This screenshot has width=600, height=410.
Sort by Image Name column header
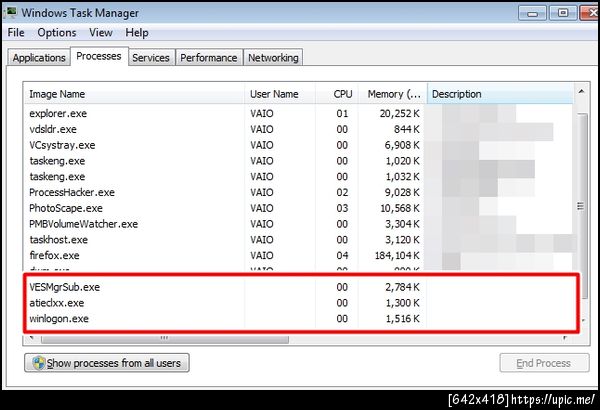[x=134, y=94]
